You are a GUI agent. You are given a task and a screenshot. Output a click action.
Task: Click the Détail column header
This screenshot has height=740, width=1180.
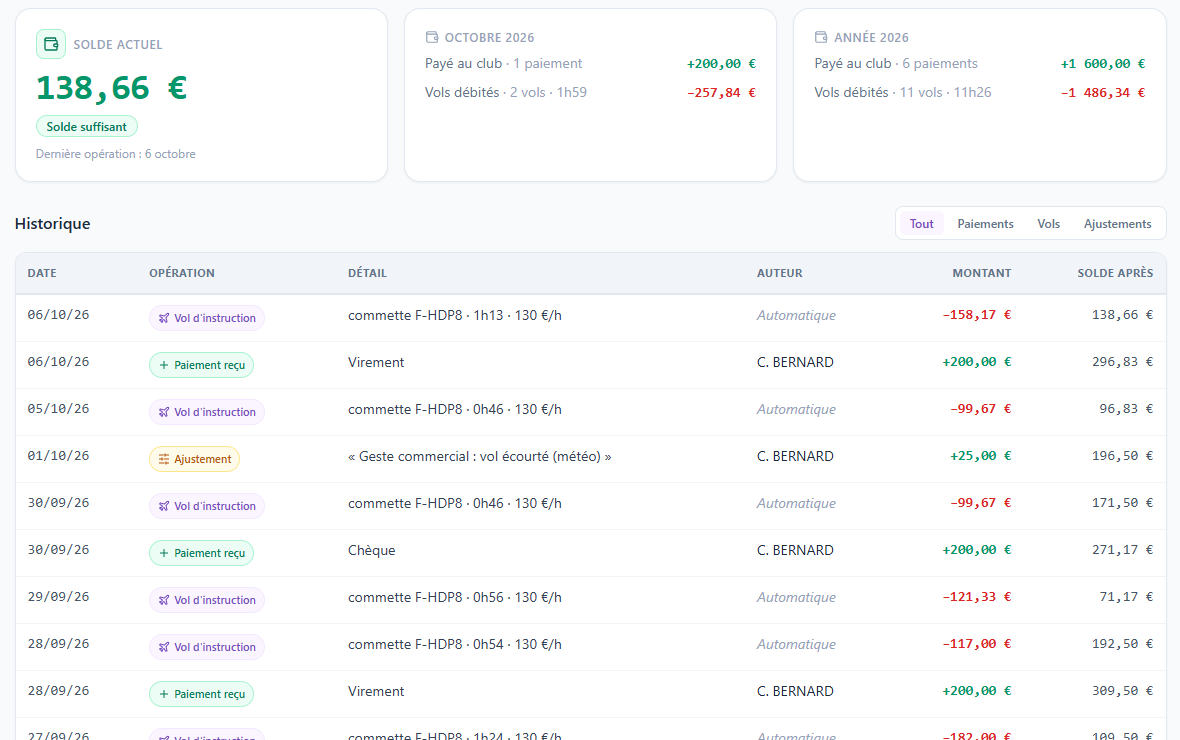click(x=367, y=273)
